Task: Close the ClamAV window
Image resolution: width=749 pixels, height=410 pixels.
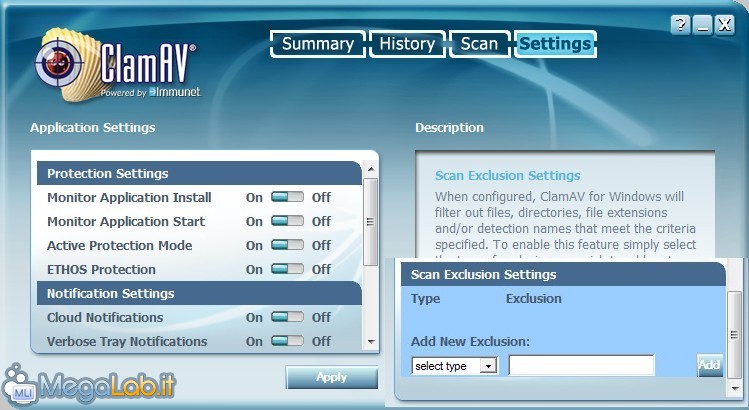Action: click(725, 24)
